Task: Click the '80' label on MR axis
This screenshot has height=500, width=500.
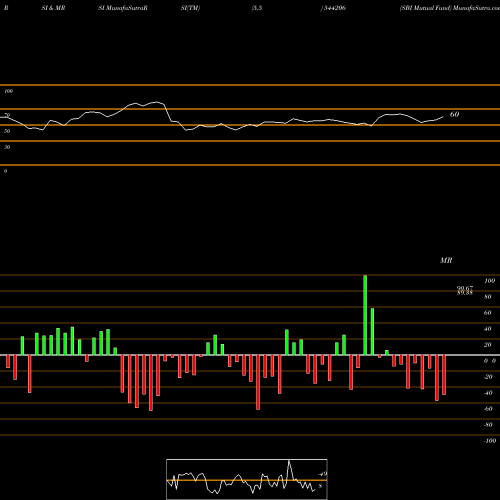Action: tap(488, 297)
